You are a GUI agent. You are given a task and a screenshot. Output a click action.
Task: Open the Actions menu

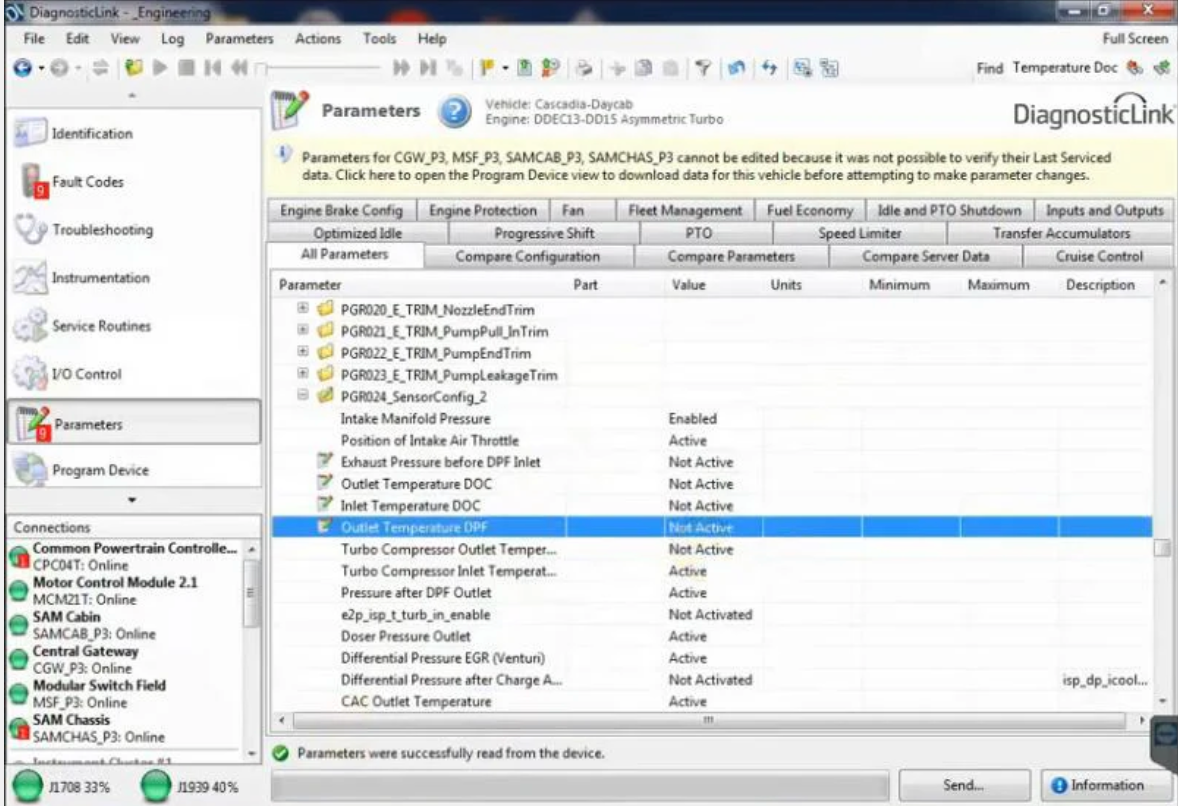coord(318,38)
